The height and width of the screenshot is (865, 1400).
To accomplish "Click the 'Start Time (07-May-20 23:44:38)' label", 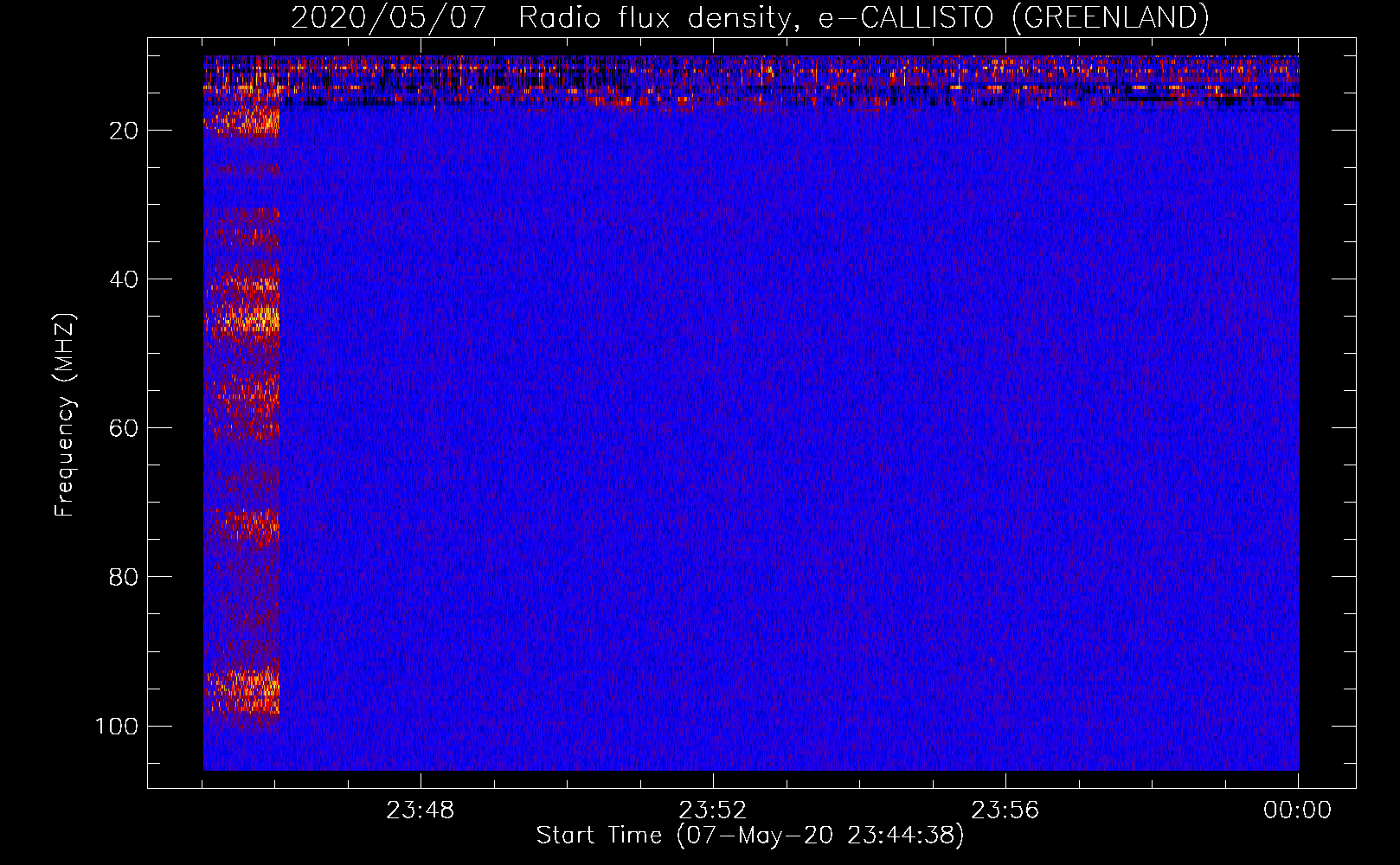I will click(749, 836).
